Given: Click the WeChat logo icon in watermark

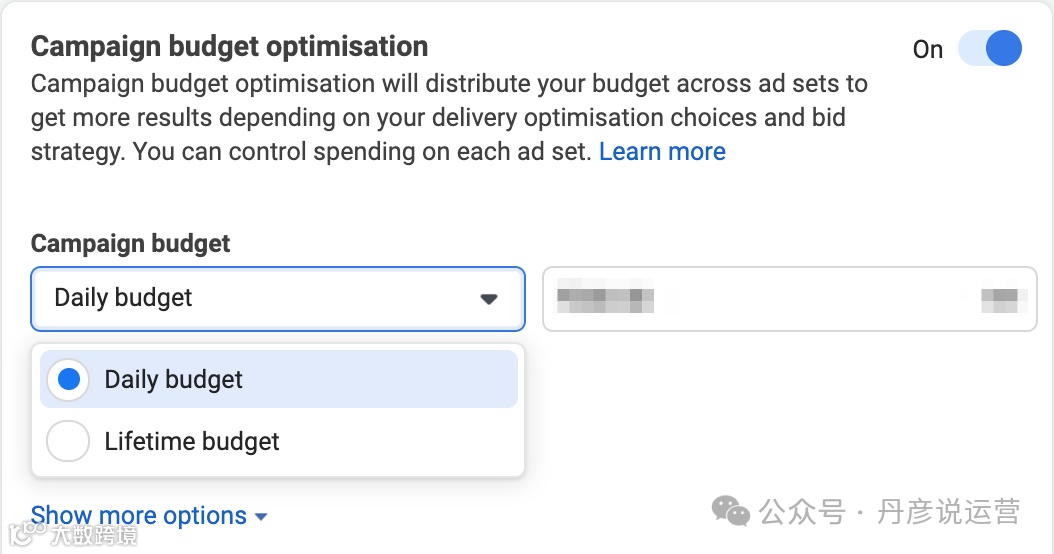Looking at the screenshot, I should point(730,512).
